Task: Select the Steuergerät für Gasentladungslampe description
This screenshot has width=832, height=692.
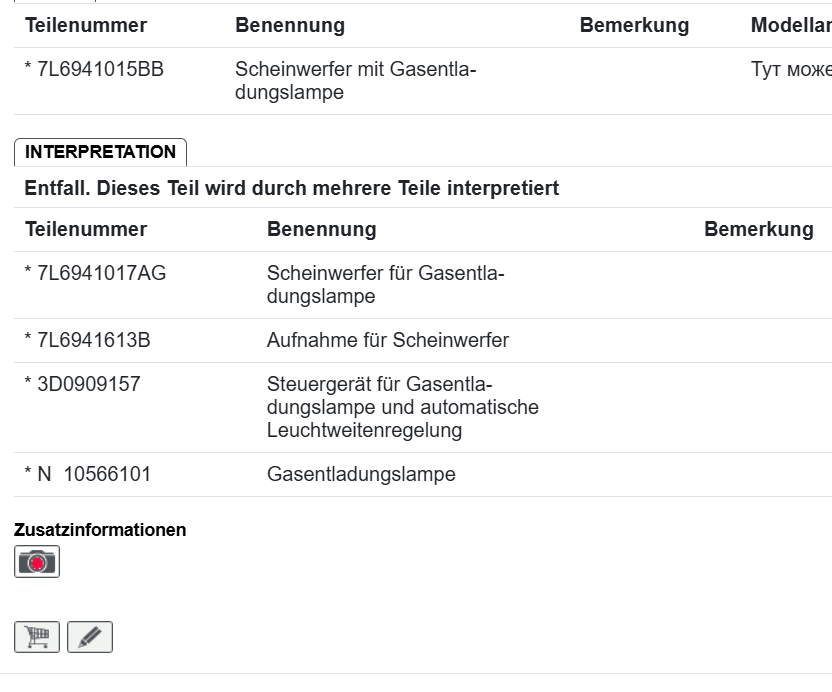Action: point(402,407)
